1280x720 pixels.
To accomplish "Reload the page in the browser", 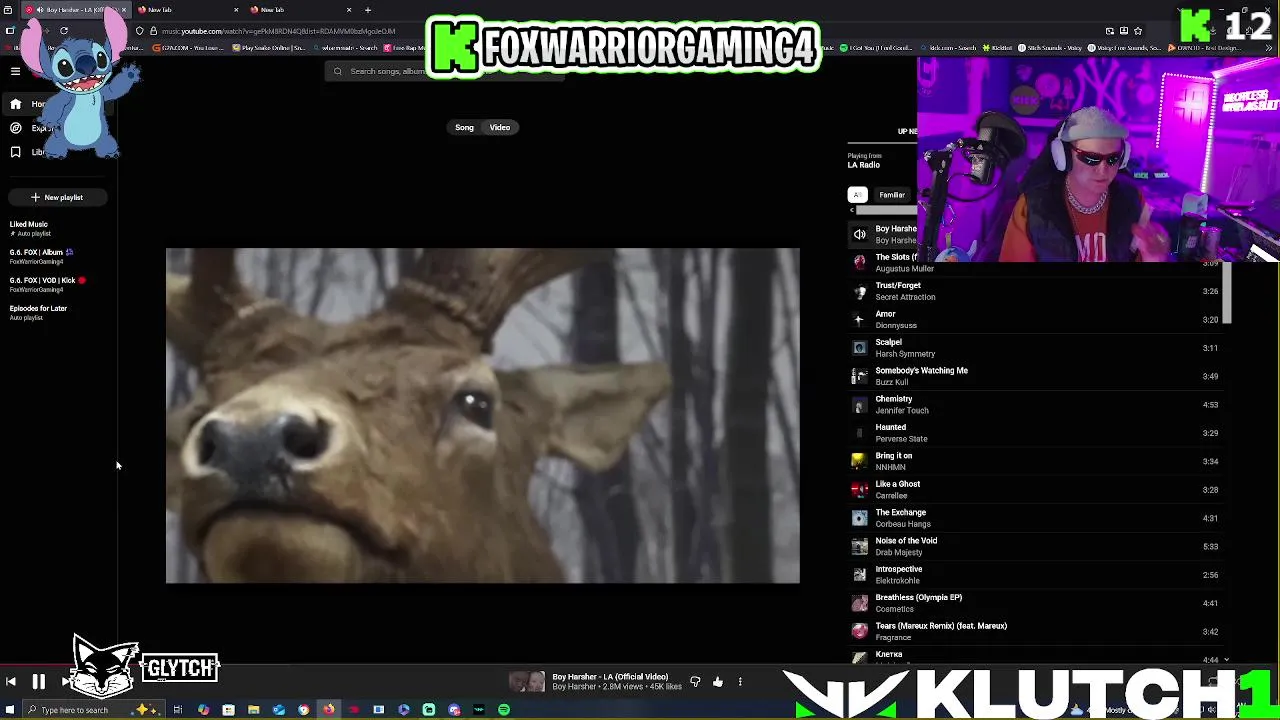I will tap(64, 31).
